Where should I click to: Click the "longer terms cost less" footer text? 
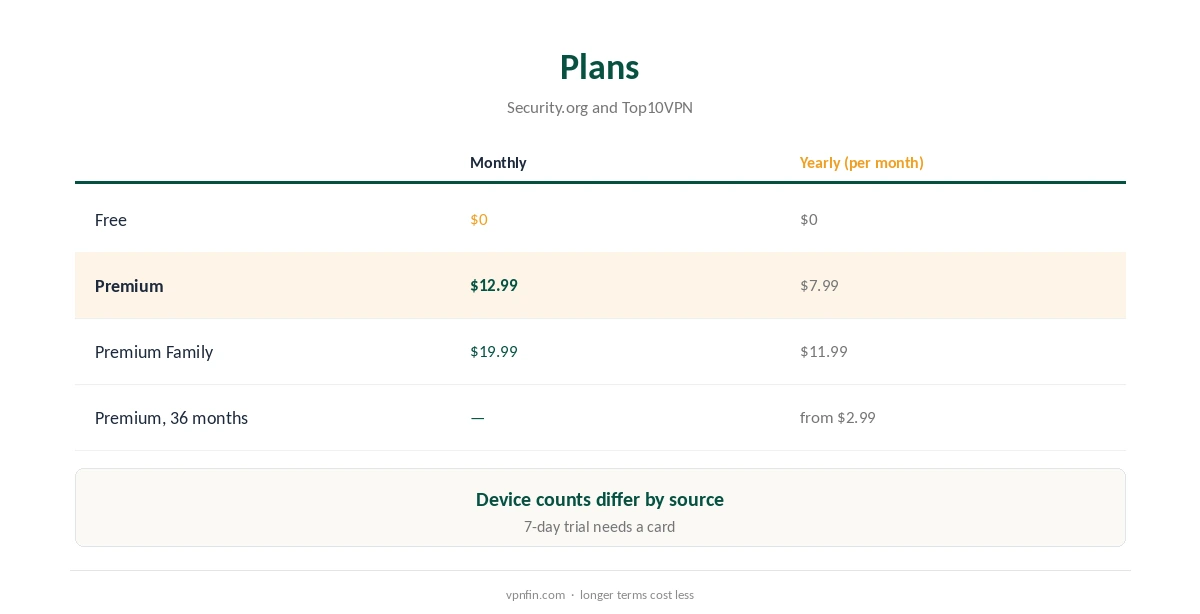coord(637,595)
